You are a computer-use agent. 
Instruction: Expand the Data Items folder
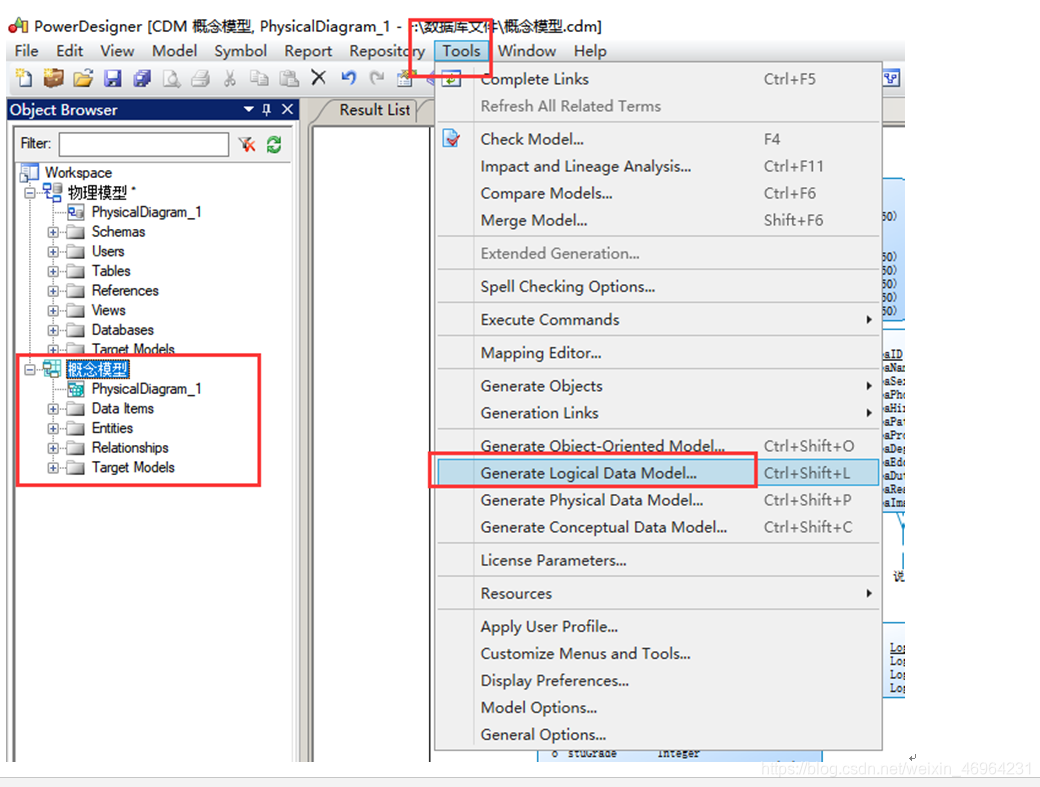coord(52,409)
